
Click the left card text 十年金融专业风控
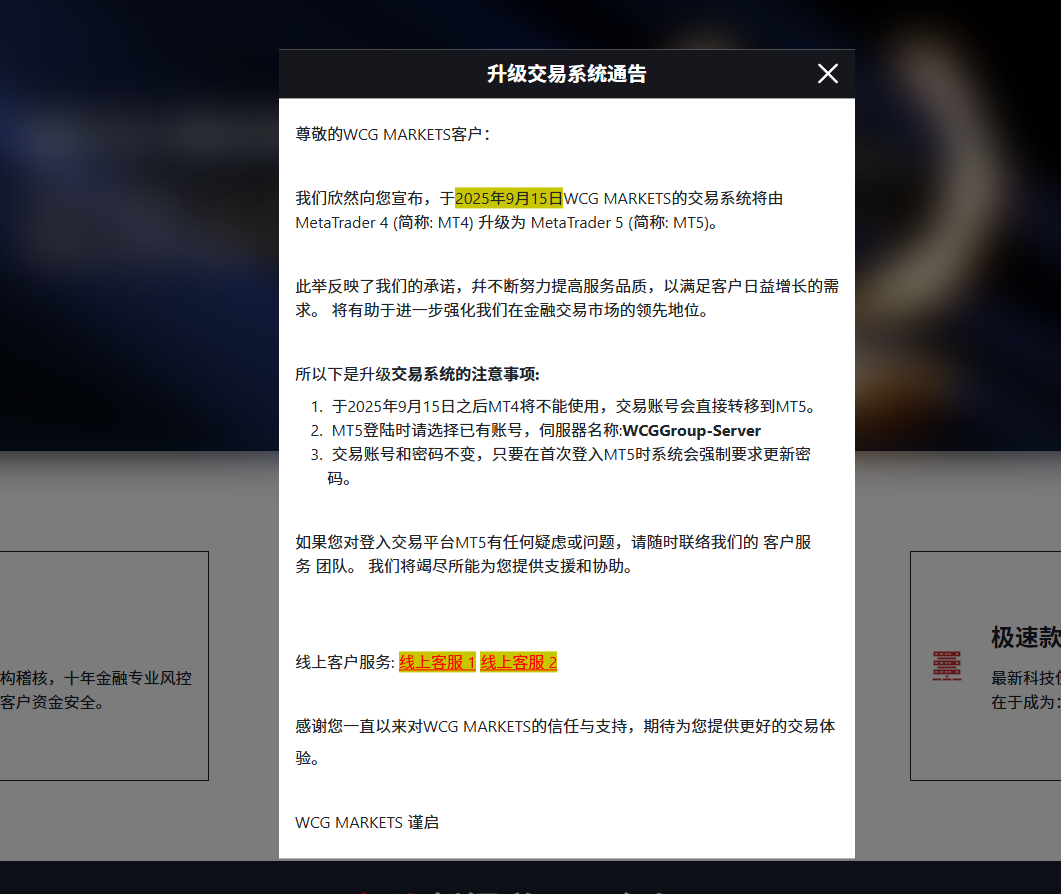coord(128,678)
